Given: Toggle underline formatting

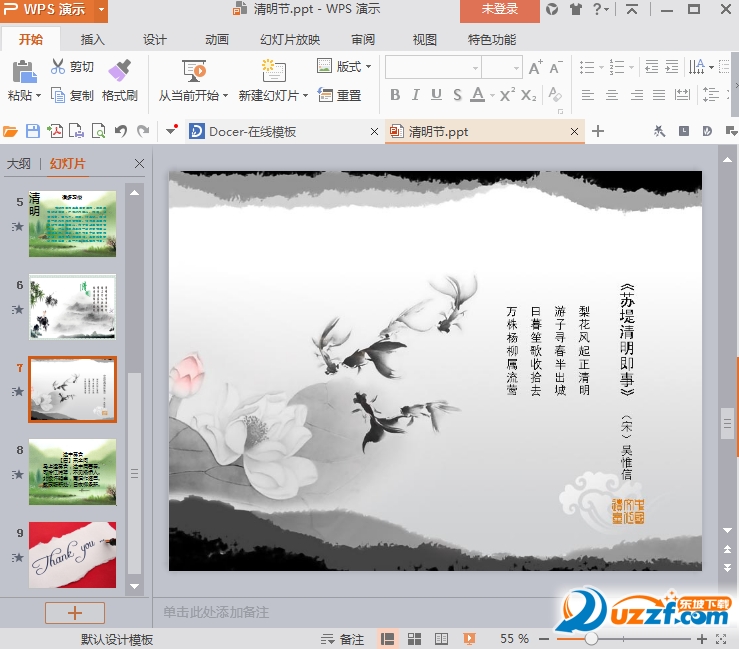Looking at the screenshot, I should tap(436, 95).
